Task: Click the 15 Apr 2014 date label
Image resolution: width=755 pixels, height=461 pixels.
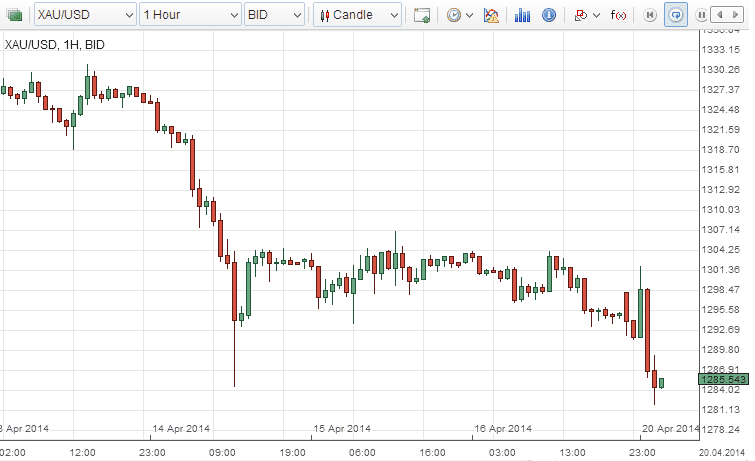Action: pos(342,428)
